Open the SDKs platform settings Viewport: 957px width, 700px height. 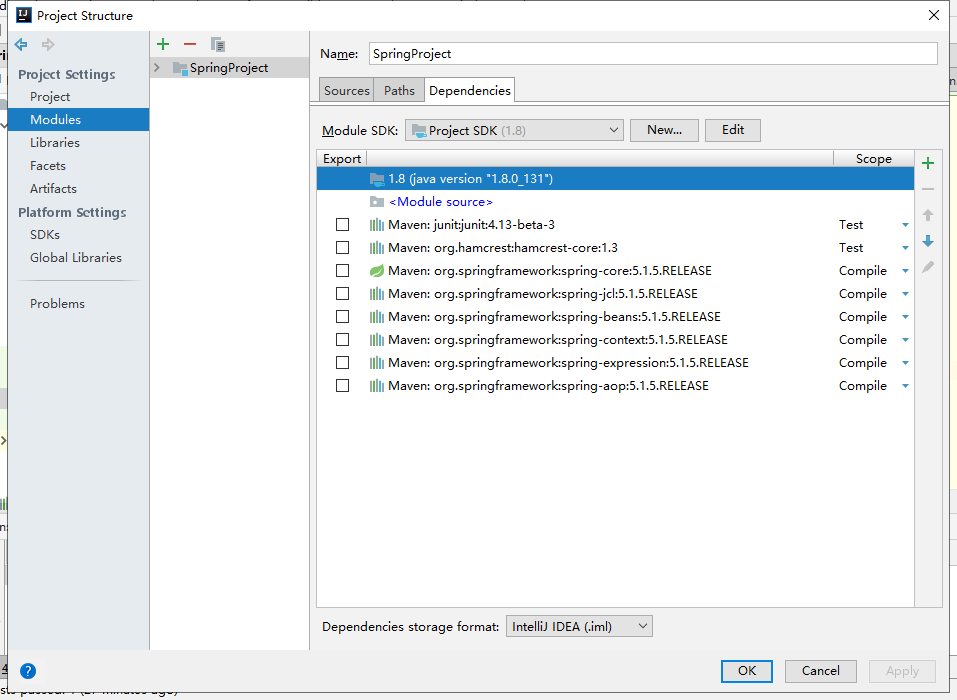pyautogui.click(x=45, y=234)
